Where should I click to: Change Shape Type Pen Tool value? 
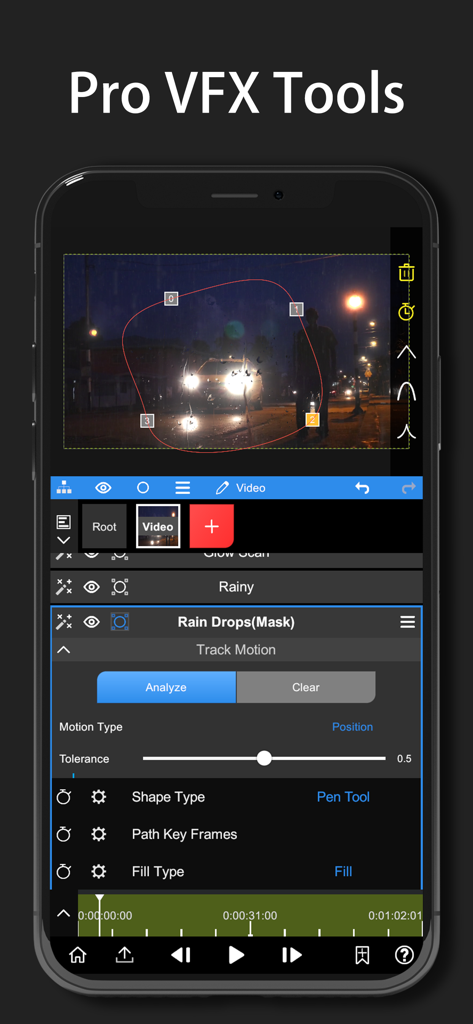[343, 797]
